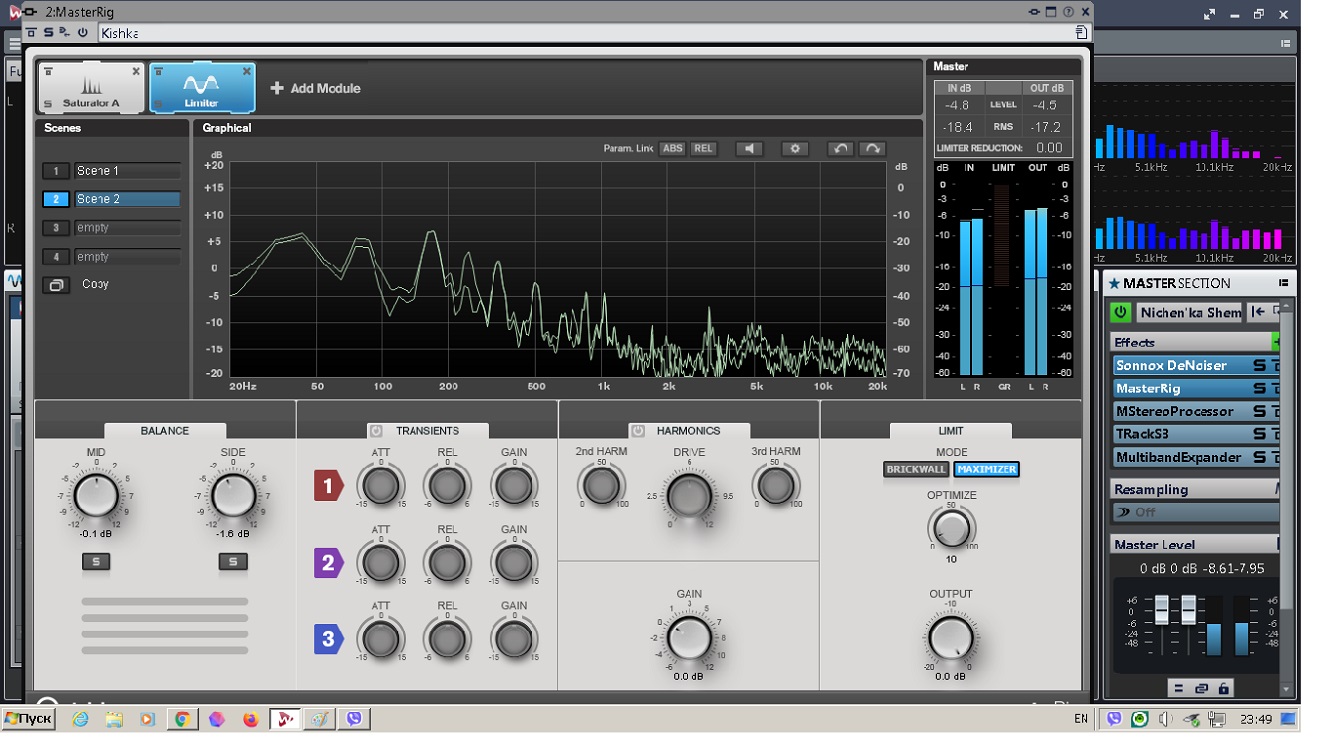This screenshot has height=750, width=1333.
Task: Click the redo arrow in Graphical panel
Action: tap(872, 149)
